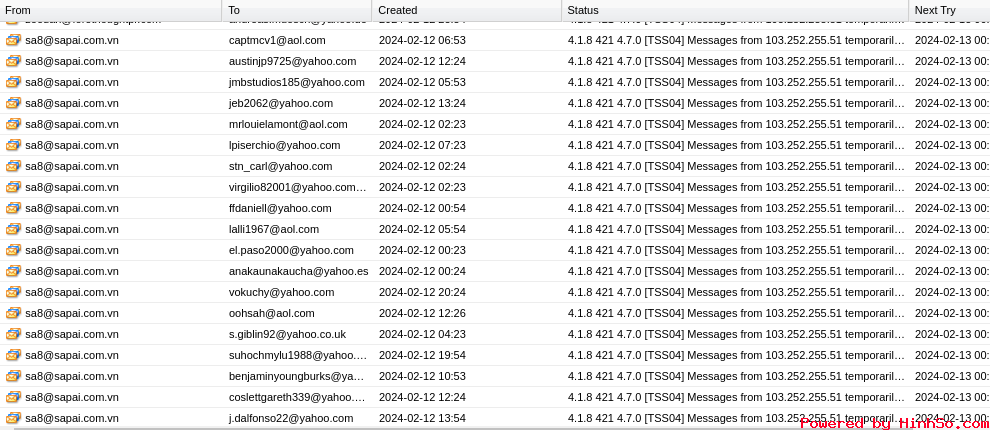Click the mail icon for virgilio82001 row
Screen dimensions: 990x430
pyautogui.click(x=13, y=187)
